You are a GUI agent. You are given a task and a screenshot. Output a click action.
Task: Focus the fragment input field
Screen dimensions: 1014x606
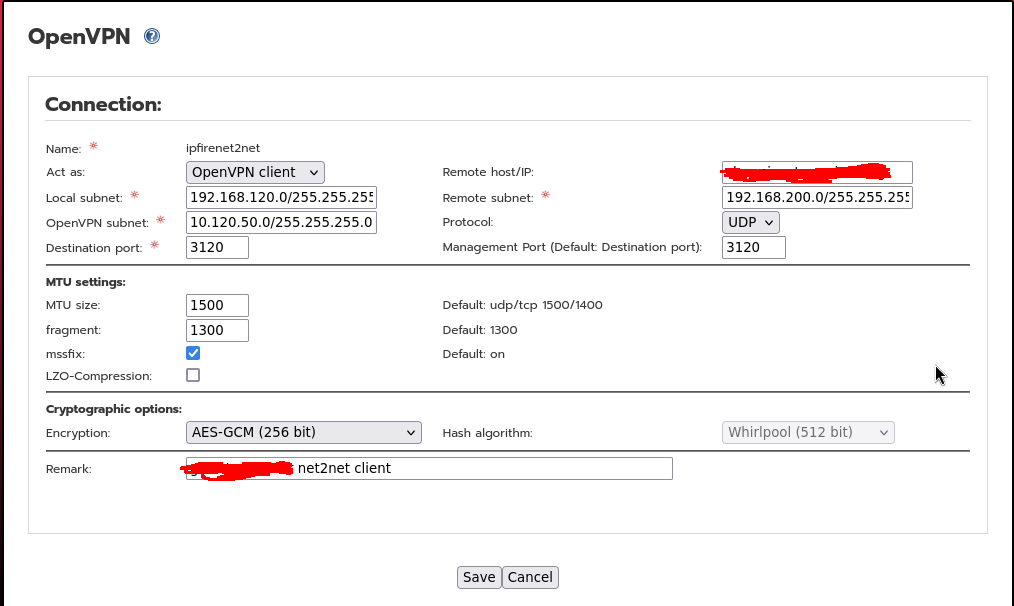[217, 330]
